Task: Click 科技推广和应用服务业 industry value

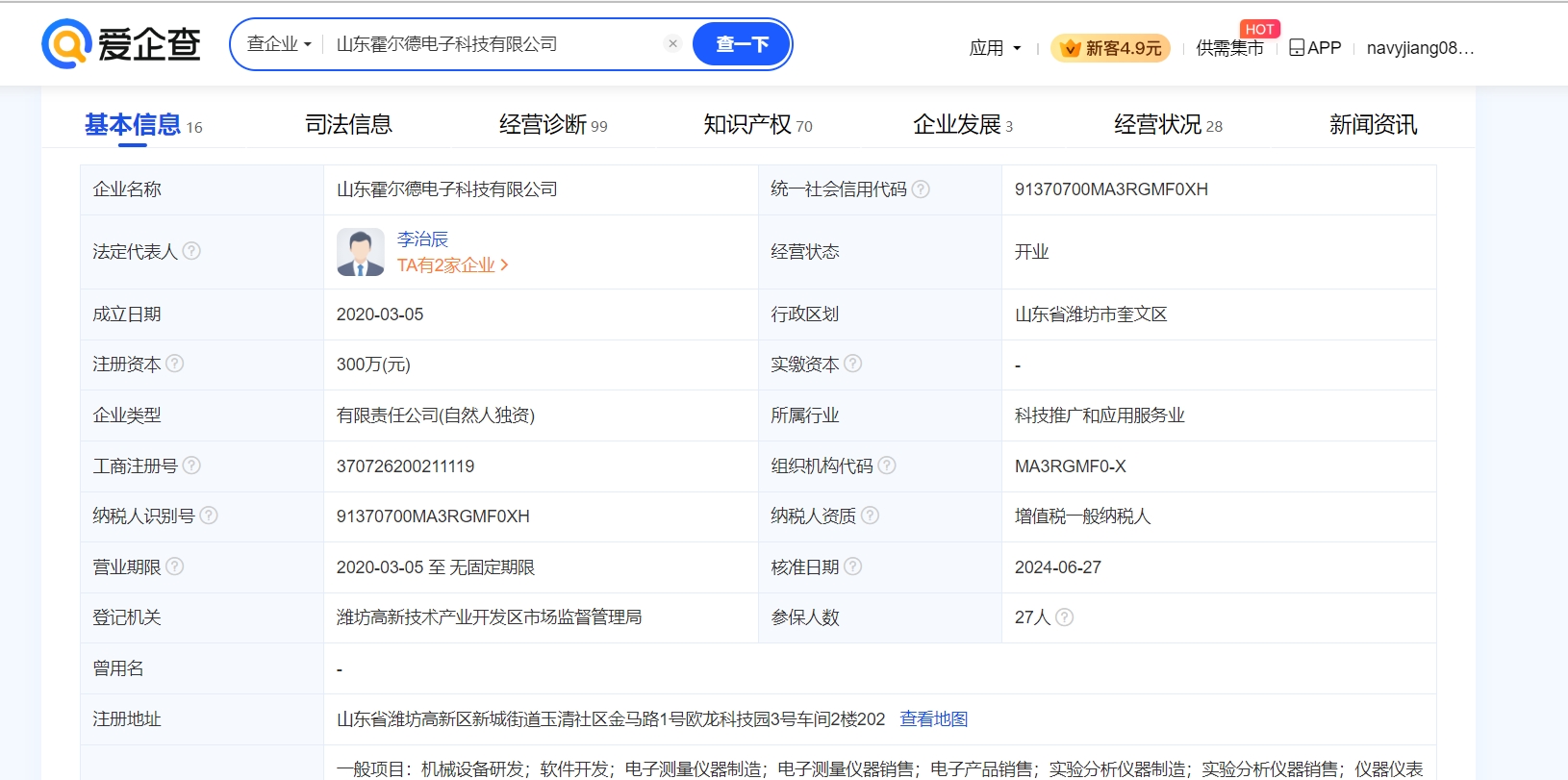Action: (x=1100, y=415)
